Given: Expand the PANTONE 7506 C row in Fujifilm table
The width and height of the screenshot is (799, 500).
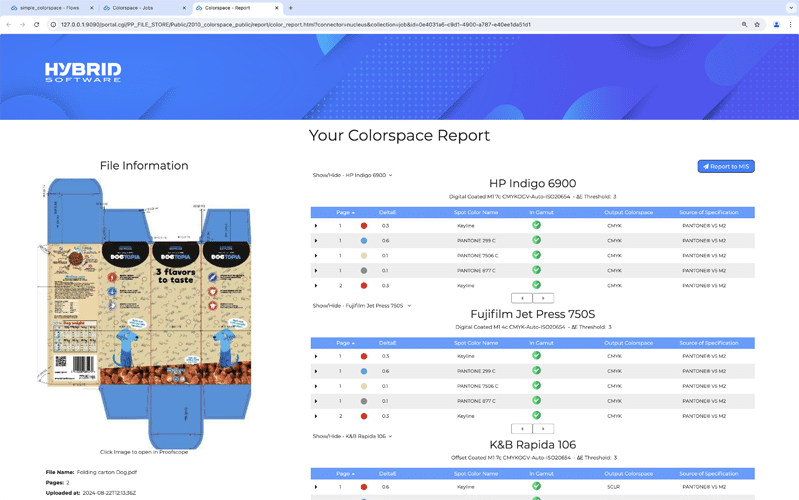Looking at the screenshot, I should (316, 386).
